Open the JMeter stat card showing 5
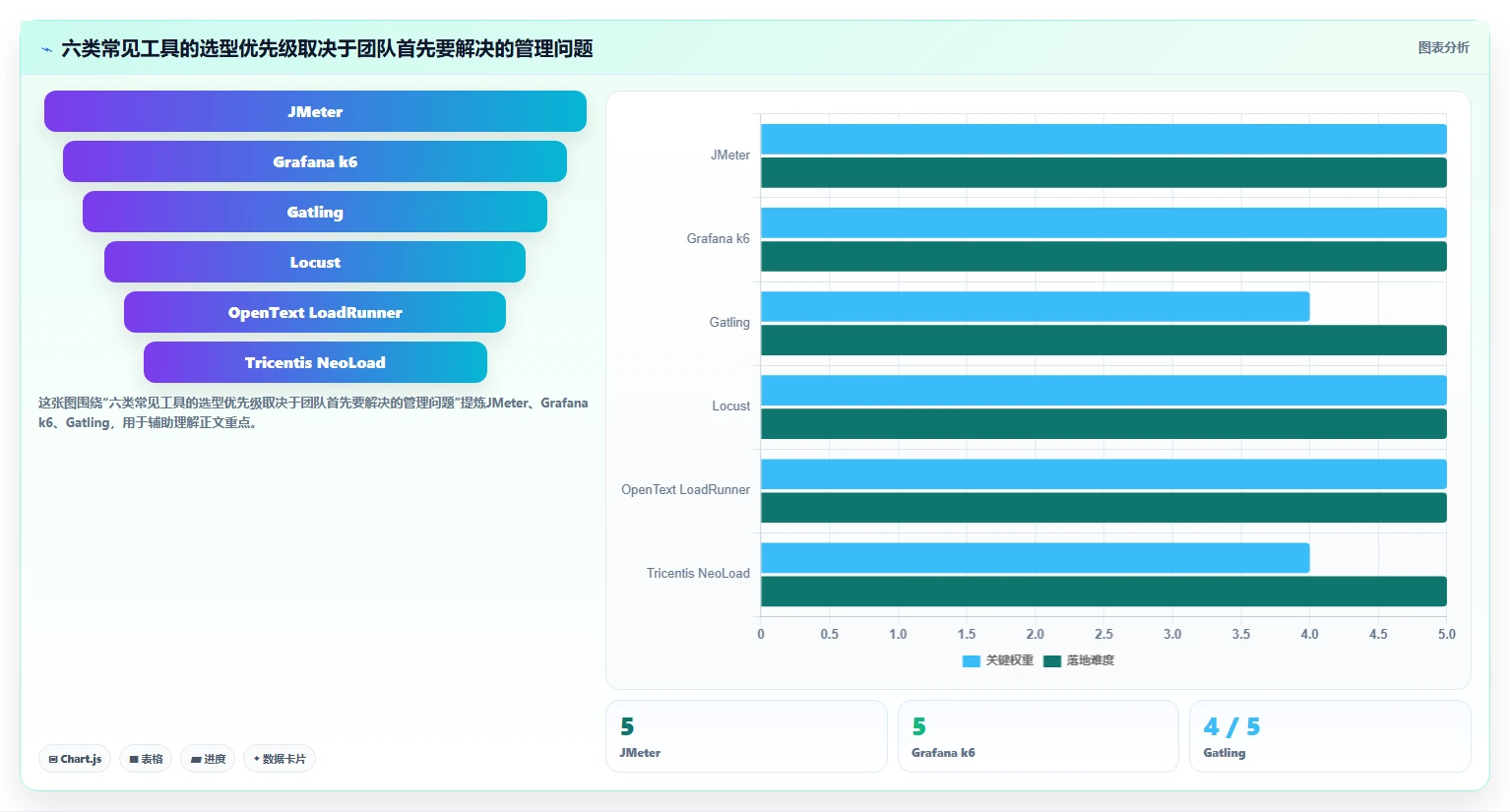Viewport: 1510px width, 812px height. tap(746, 736)
